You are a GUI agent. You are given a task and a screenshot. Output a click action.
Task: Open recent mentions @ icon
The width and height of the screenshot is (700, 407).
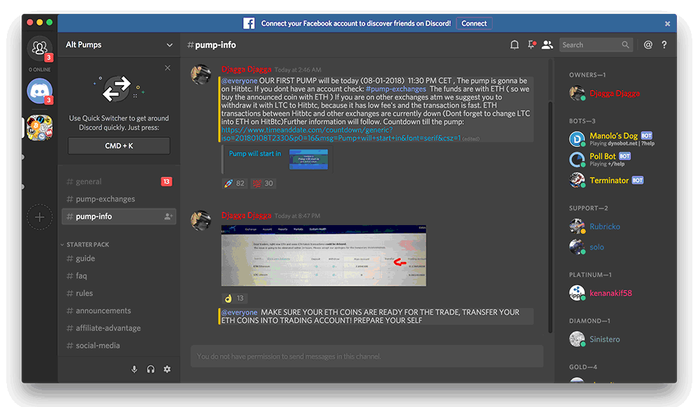pos(648,45)
